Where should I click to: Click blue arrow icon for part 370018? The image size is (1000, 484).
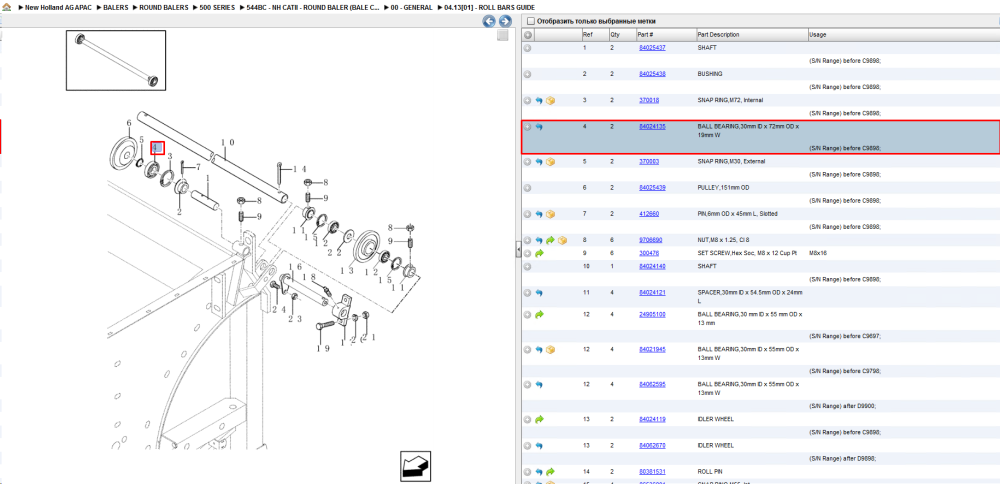point(539,101)
